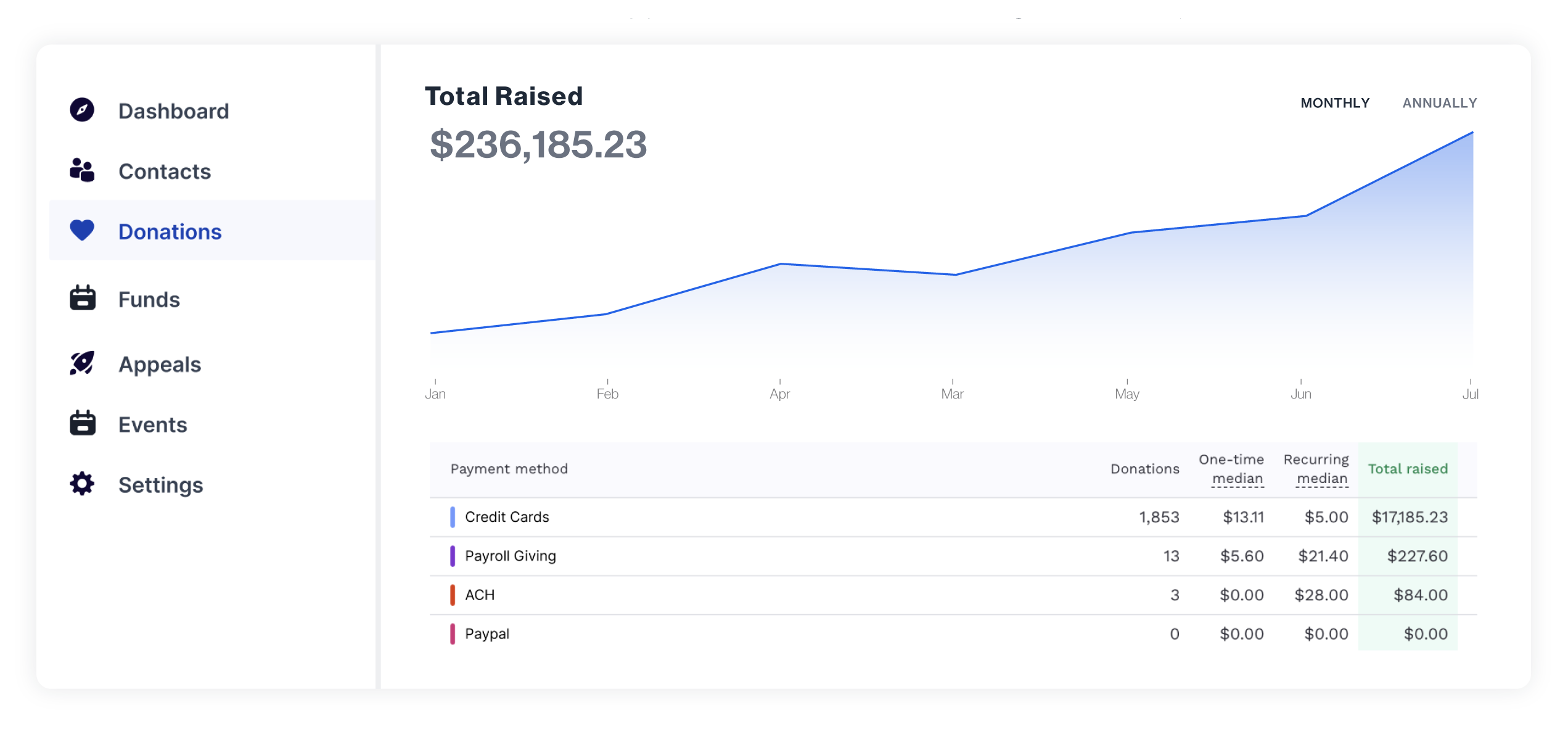Click the Credit Cards blue color marker
1568x734 pixels.
[x=453, y=517]
